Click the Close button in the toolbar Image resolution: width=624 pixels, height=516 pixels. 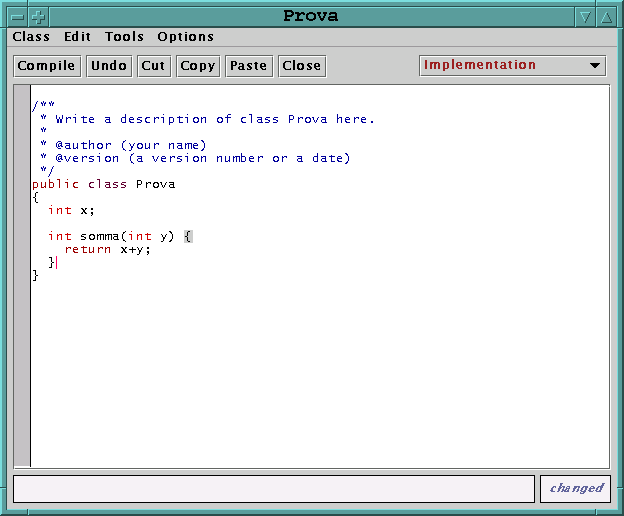pos(301,66)
